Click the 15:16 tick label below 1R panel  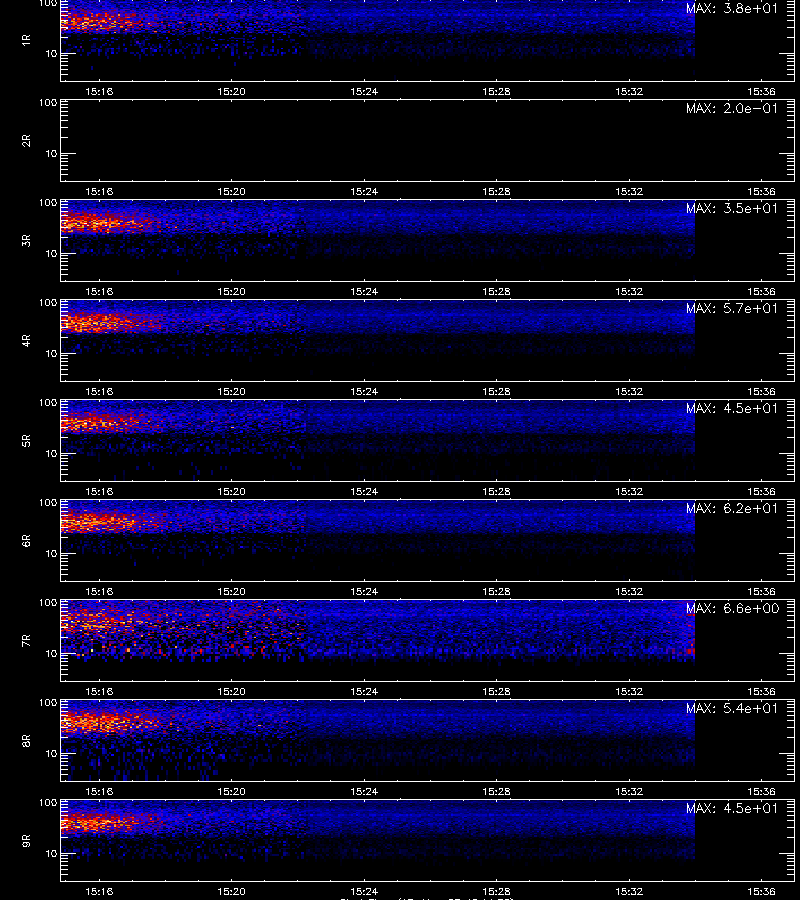point(99,91)
